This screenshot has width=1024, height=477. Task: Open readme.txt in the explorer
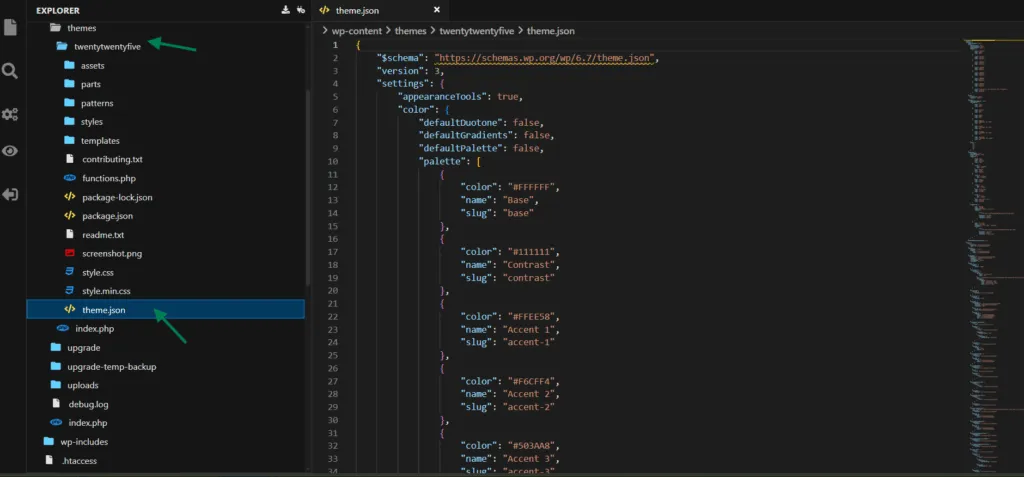coord(103,235)
